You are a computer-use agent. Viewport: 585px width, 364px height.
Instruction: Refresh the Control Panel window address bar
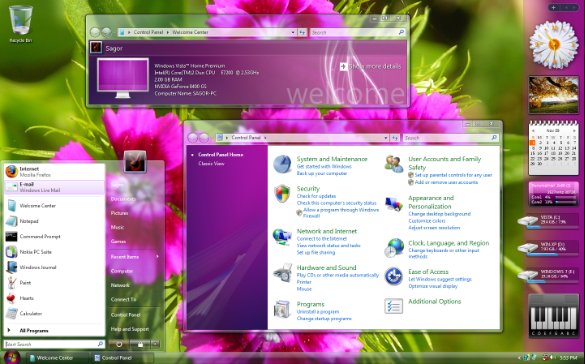(x=395, y=138)
